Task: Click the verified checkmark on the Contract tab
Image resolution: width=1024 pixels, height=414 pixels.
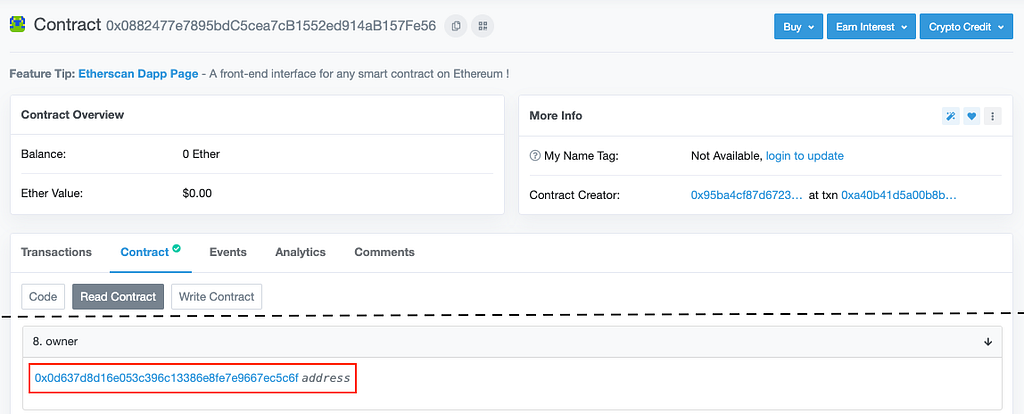Action: click(x=176, y=248)
